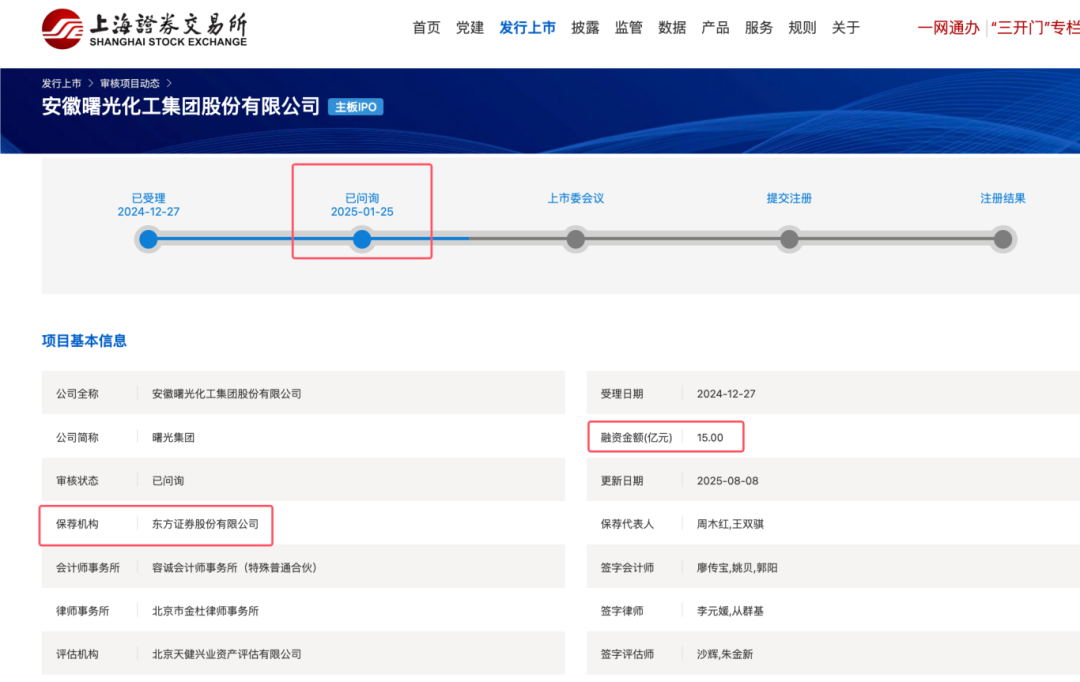Go to 审核项目动态 breadcrumb

[x=129, y=83]
